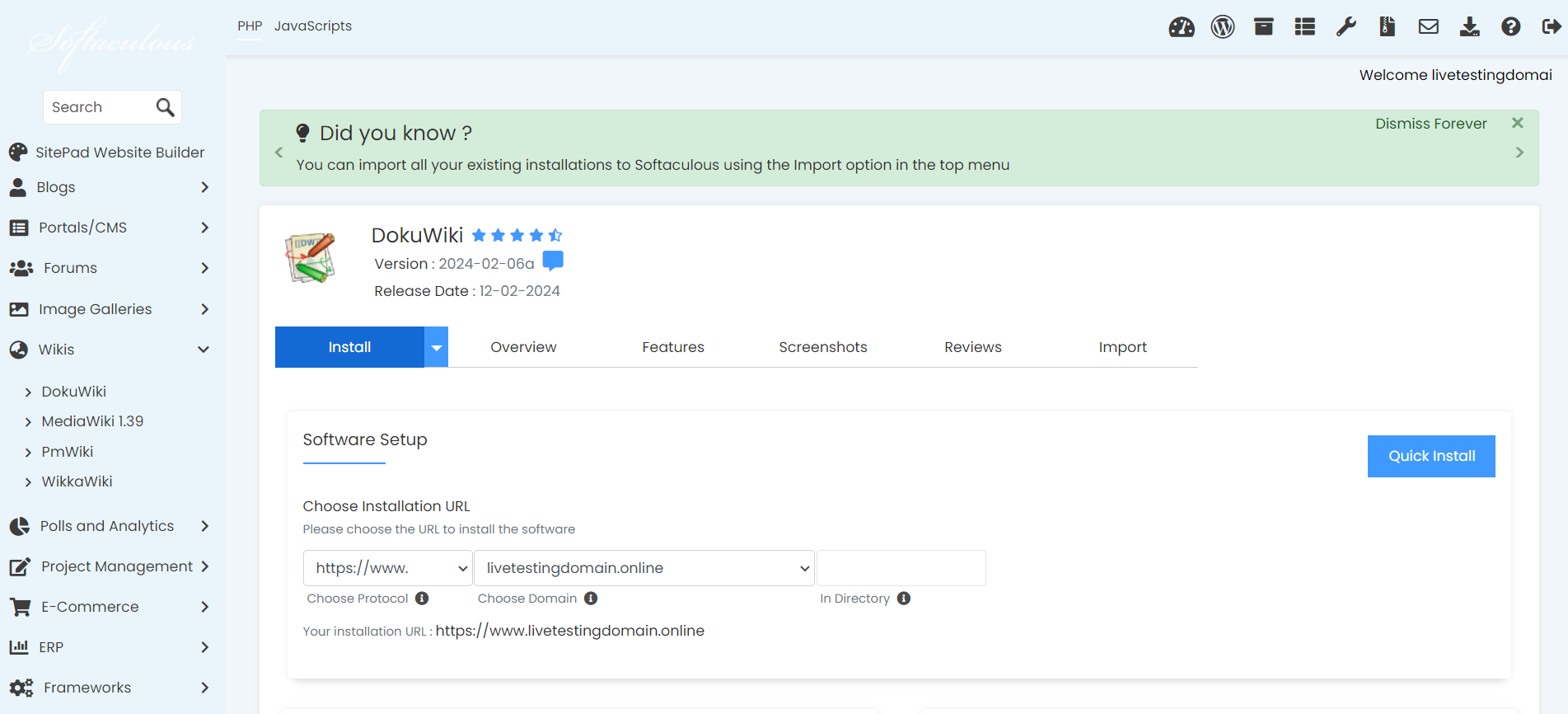The image size is (1568, 714).
Task: Open the Overview tab
Action: tap(523, 347)
